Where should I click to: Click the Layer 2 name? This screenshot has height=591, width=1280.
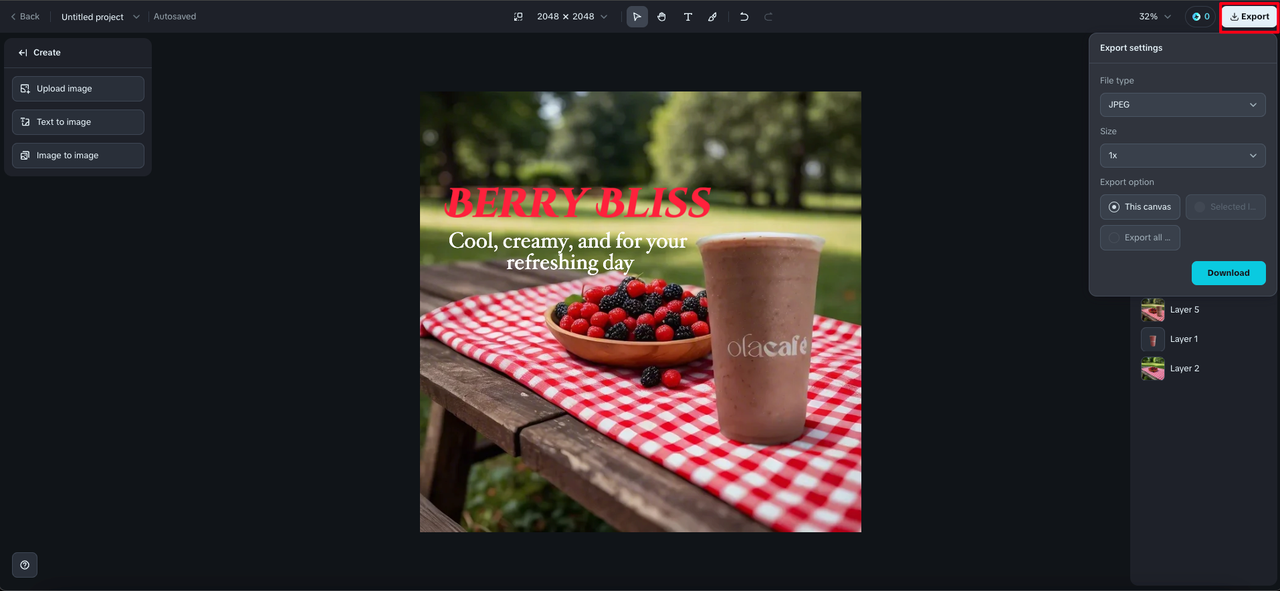1185,369
